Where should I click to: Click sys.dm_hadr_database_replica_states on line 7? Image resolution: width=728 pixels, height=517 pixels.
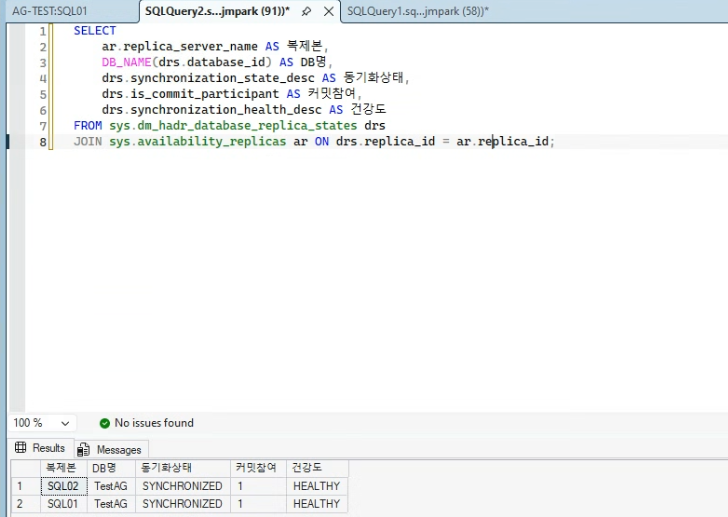click(233, 125)
